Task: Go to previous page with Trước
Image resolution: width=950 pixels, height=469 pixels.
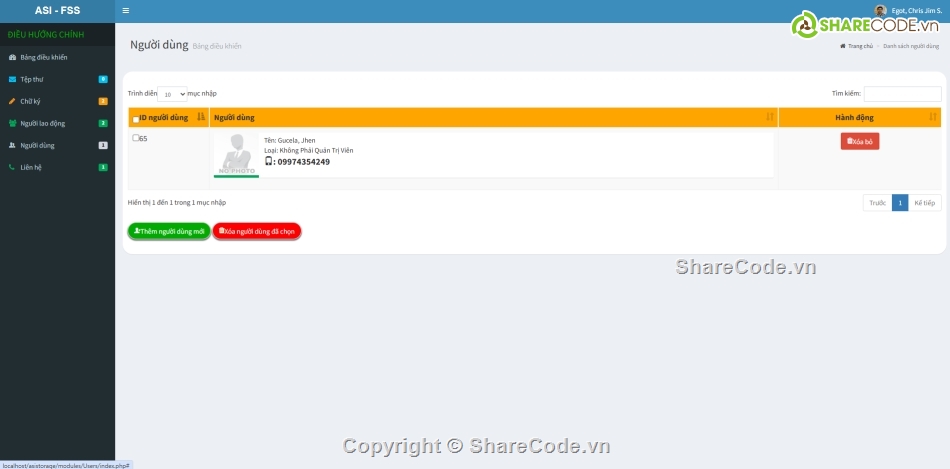Action: pyautogui.click(x=877, y=203)
